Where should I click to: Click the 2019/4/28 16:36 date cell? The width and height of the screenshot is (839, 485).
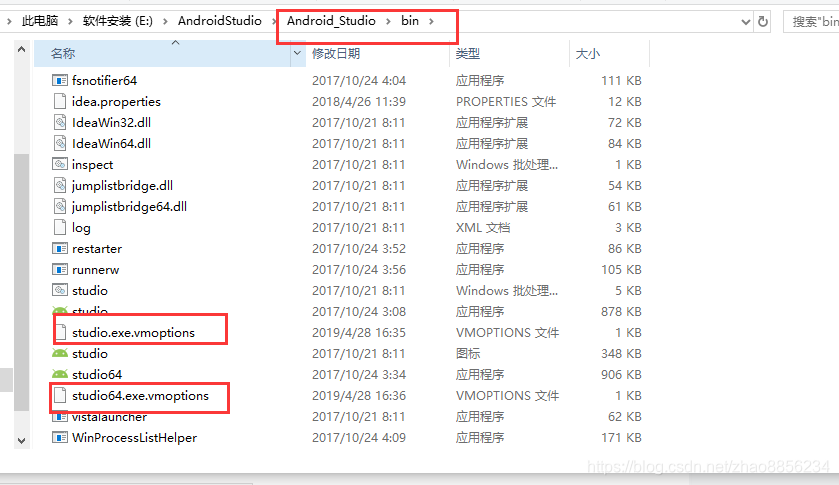[x=359, y=395]
